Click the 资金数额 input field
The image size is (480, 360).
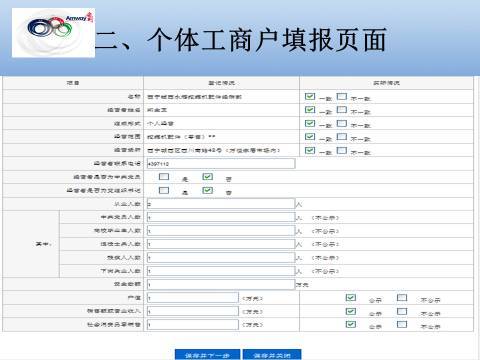click(x=221, y=284)
